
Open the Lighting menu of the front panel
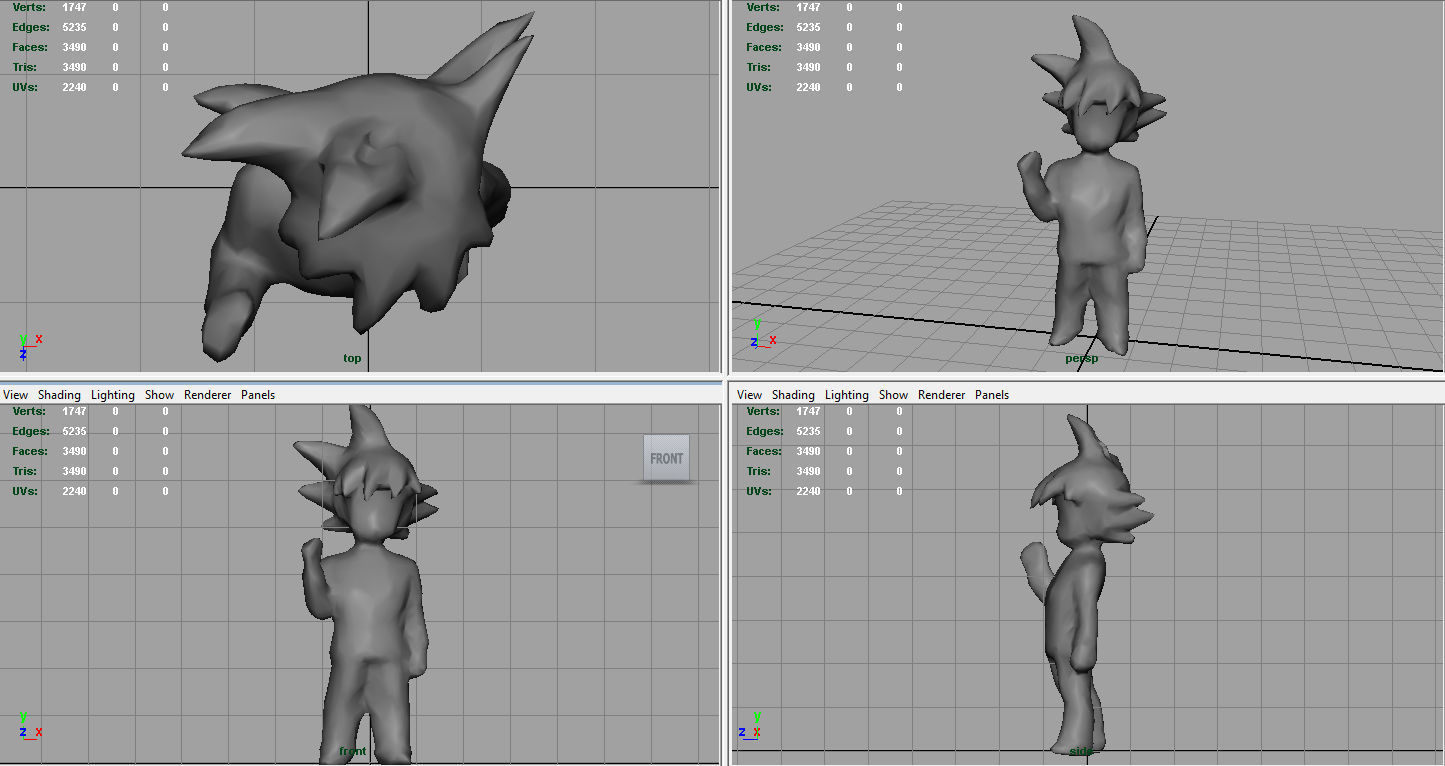113,395
